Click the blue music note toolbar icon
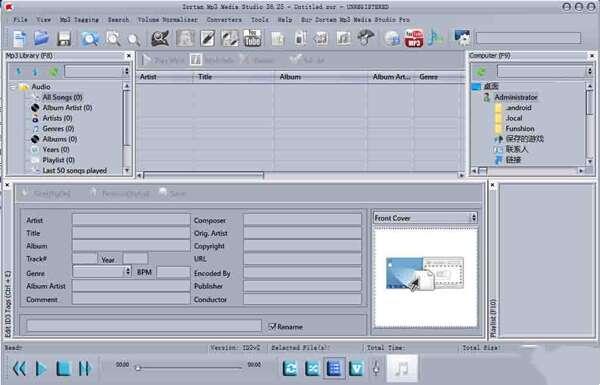This screenshot has width=600, height=385. click(435, 38)
